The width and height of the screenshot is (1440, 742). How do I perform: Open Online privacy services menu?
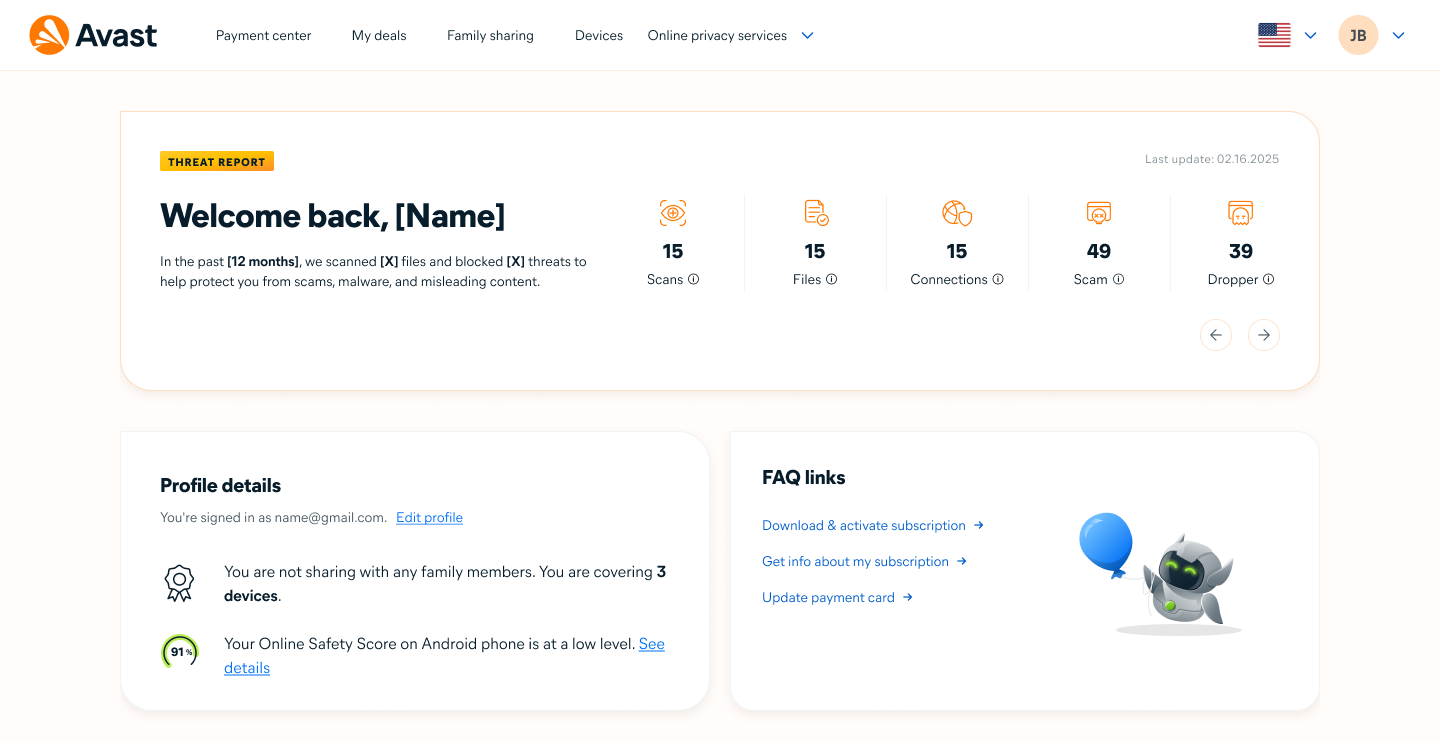(x=717, y=35)
